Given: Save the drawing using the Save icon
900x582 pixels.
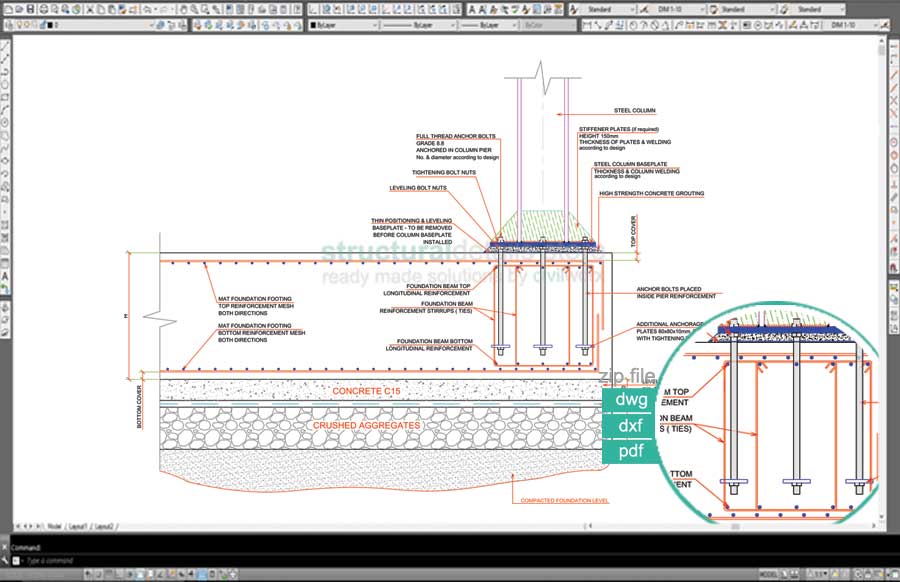Looking at the screenshot, I should 30,9.
